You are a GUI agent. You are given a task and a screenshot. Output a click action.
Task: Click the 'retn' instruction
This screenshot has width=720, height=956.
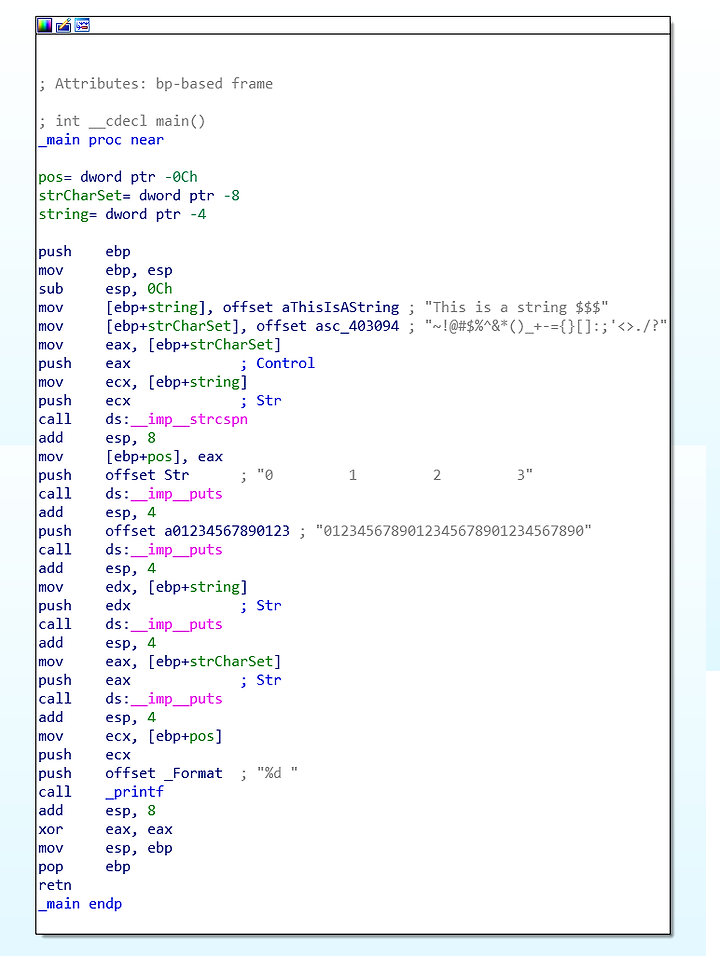point(55,885)
